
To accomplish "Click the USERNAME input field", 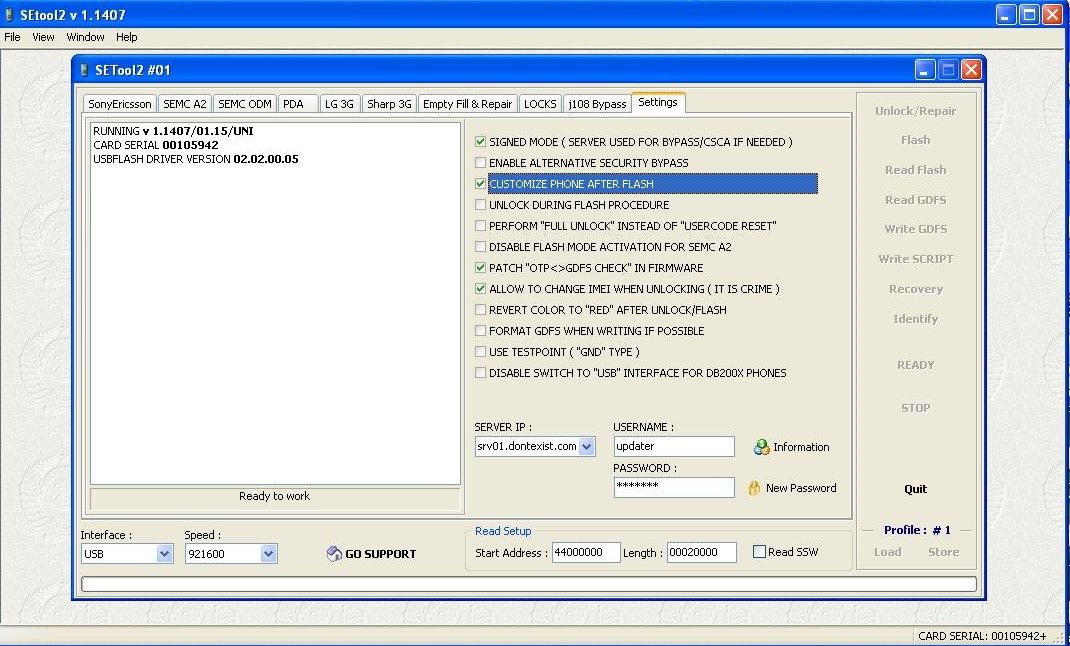I will pyautogui.click(x=674, y=447).
